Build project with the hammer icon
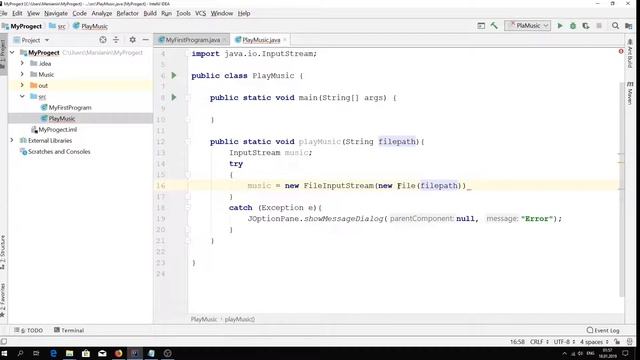Screen dimensions: 640x360 494,26
